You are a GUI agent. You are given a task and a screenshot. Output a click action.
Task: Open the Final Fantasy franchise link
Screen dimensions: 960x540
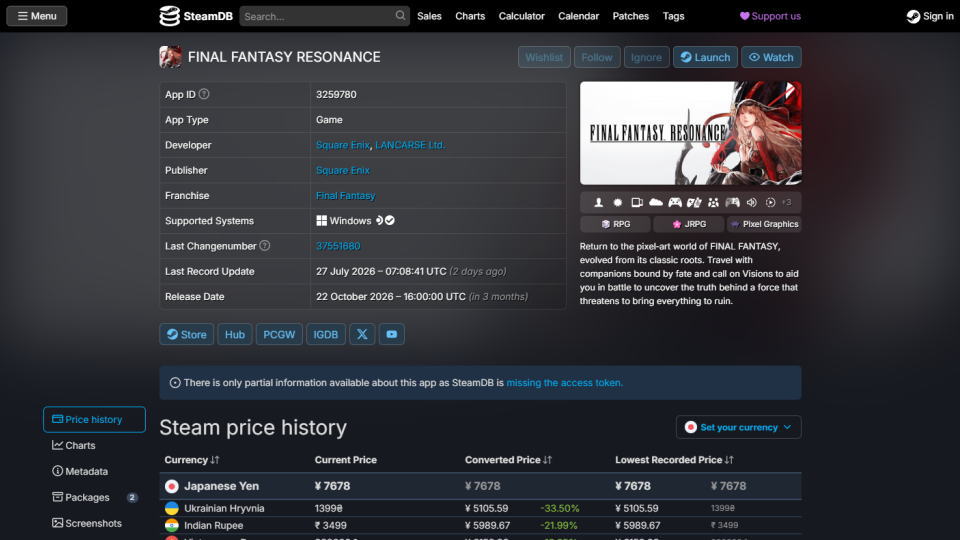click(x=345, y=195)
